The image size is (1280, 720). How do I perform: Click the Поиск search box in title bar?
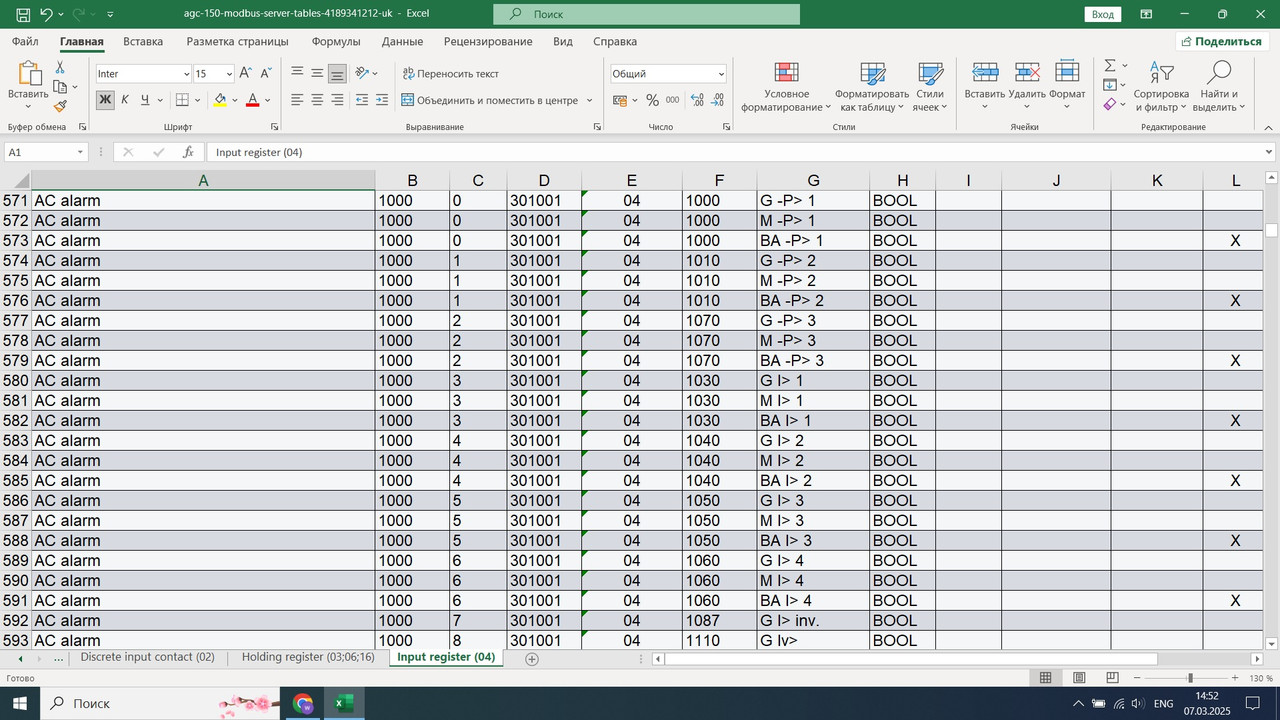(646, 14)
